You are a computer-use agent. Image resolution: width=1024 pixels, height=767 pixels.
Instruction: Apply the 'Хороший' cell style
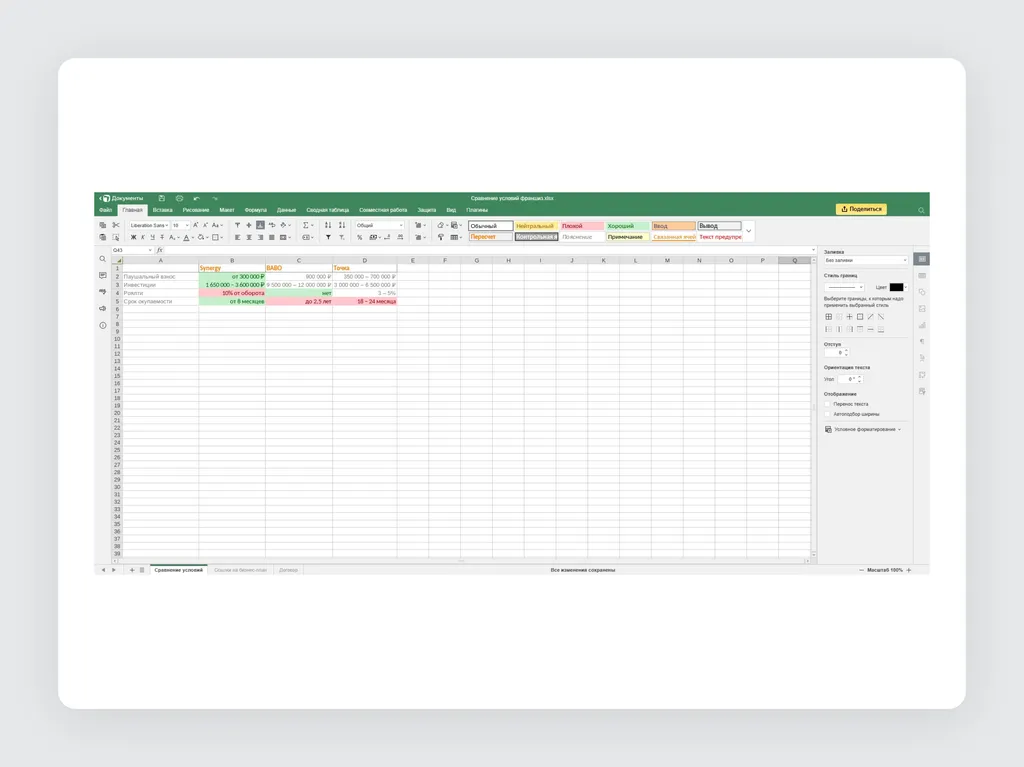(x=628, y=225)
